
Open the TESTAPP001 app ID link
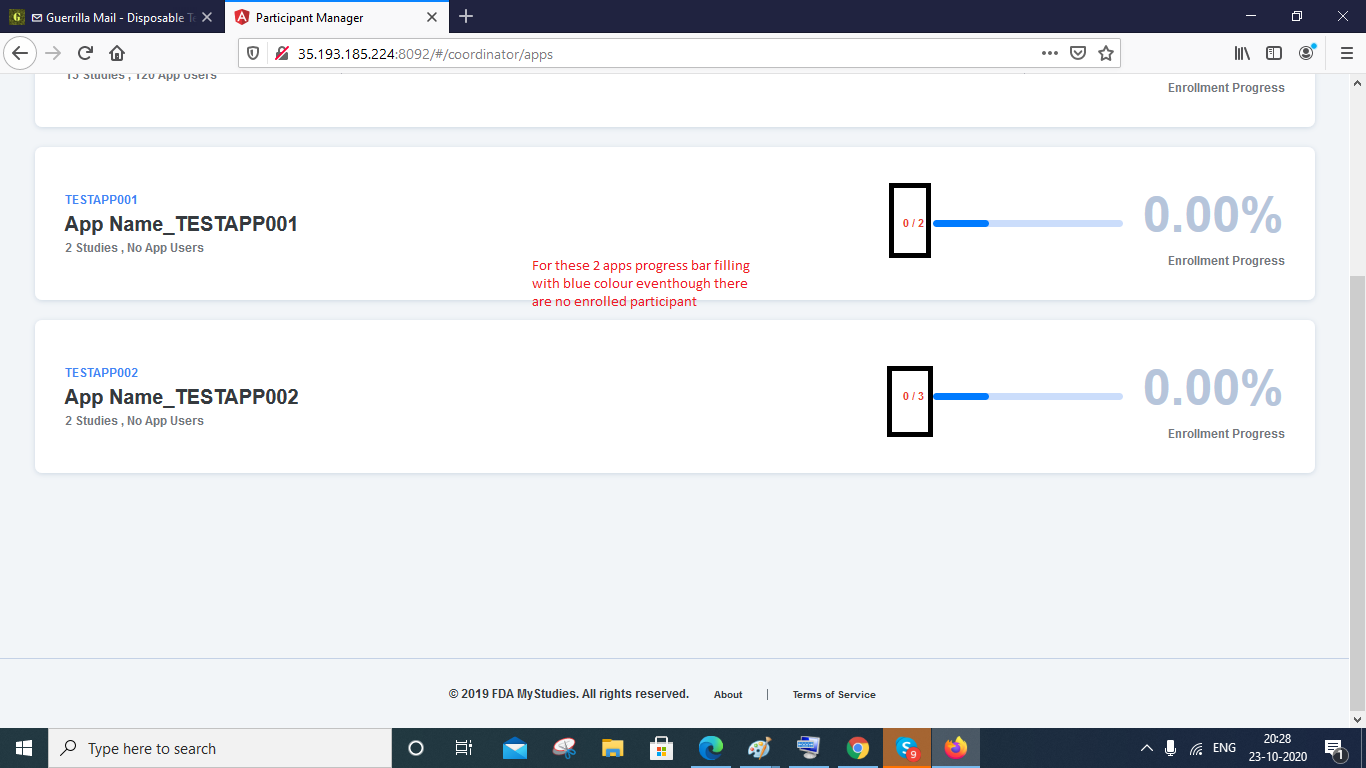(101, 200)
